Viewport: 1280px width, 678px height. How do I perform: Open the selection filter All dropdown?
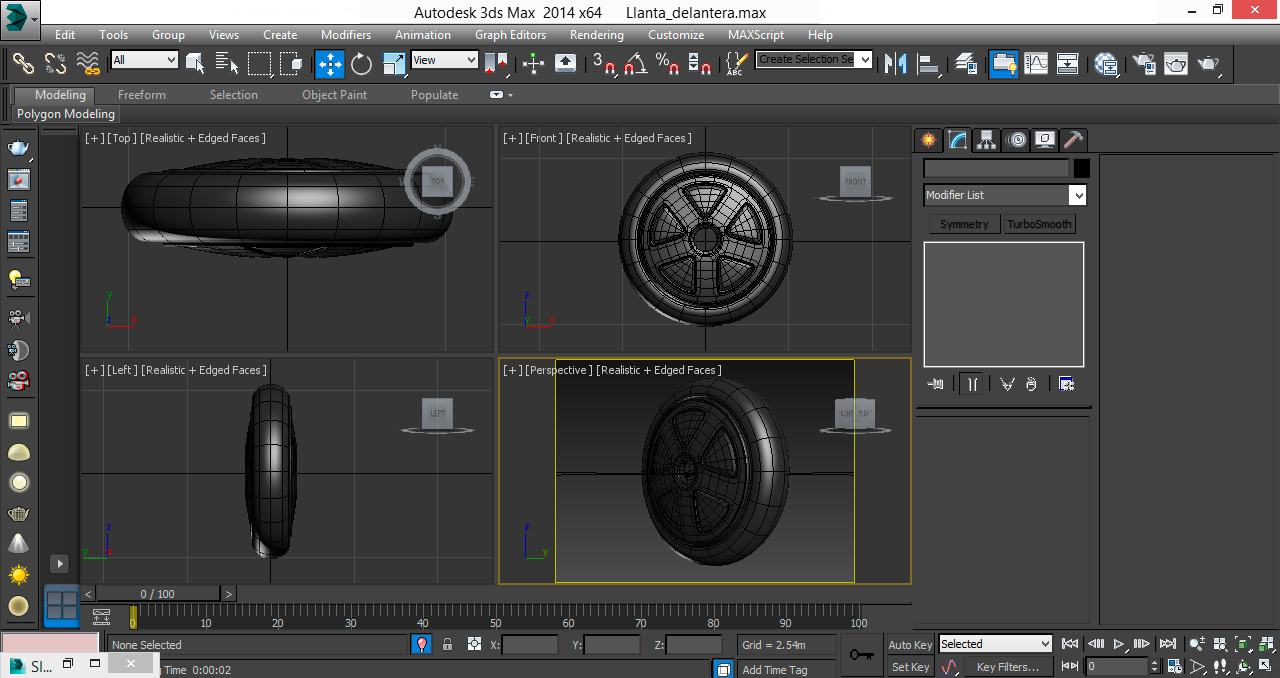pos(144,60)
